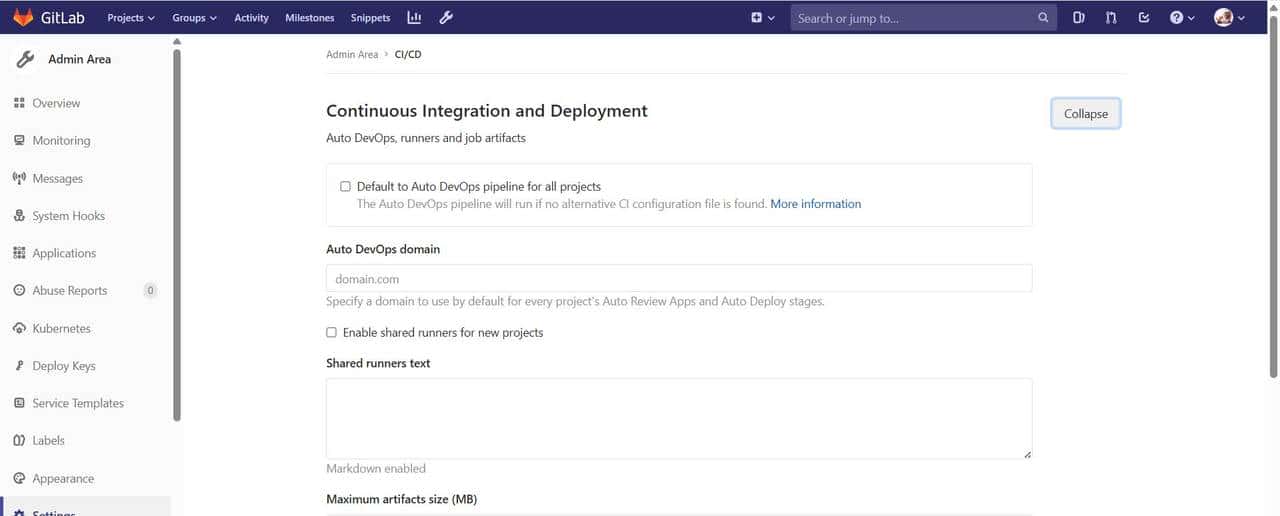Click the Appearance palette icon
This screenshot has height=516, width=1280.
point(19,478)
